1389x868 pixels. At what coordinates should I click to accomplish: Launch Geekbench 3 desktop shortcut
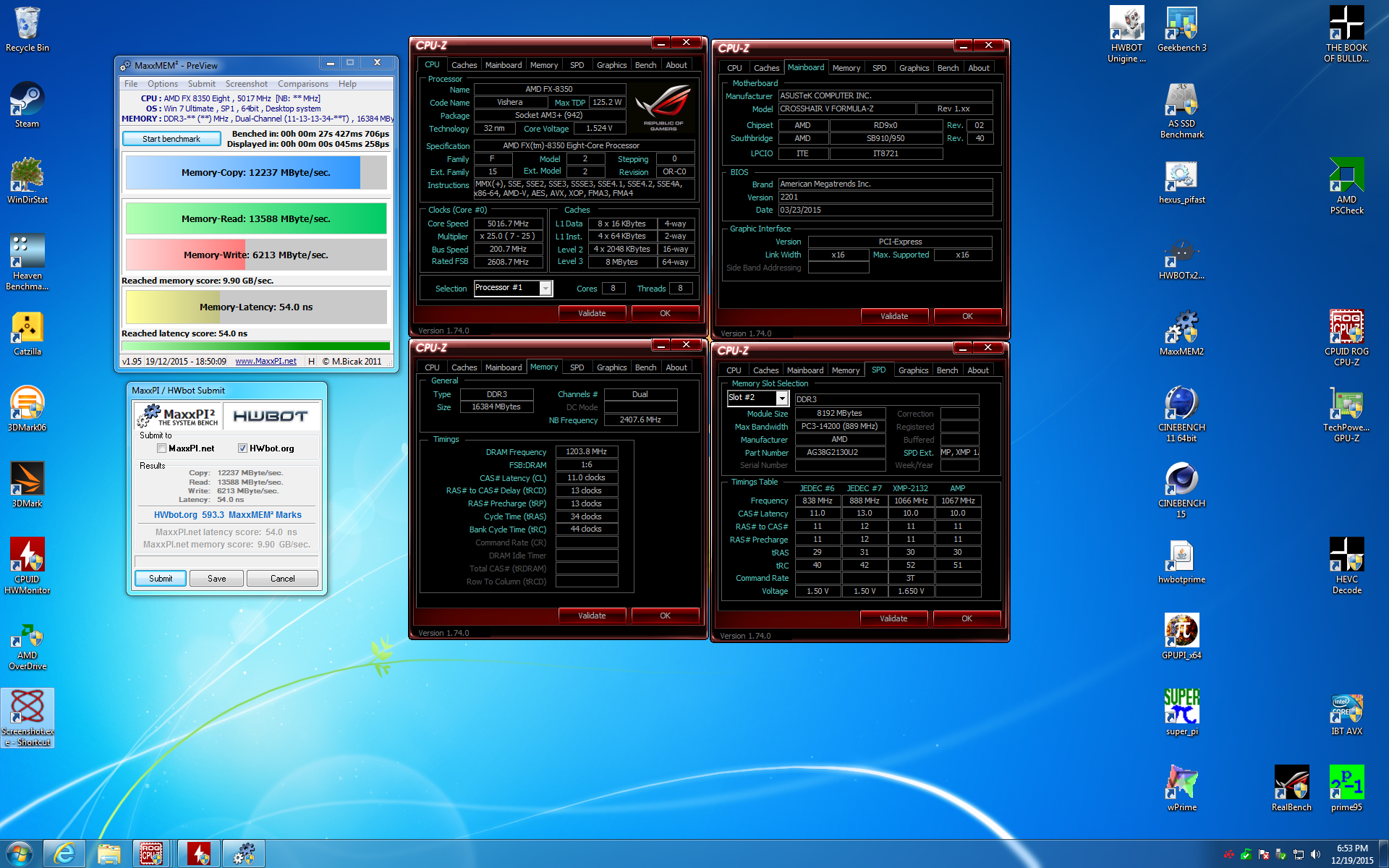coord(1181,29)
